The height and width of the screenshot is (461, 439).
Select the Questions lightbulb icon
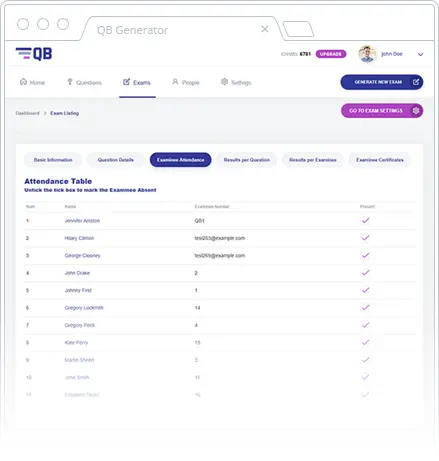(70, 82)
